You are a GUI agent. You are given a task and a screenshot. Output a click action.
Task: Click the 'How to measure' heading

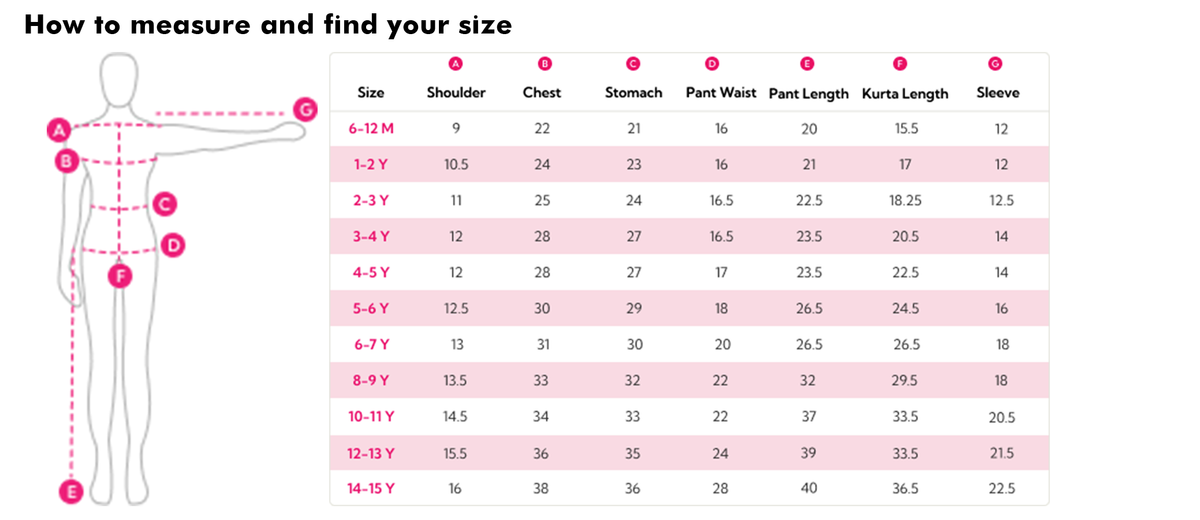pos(268,25)
